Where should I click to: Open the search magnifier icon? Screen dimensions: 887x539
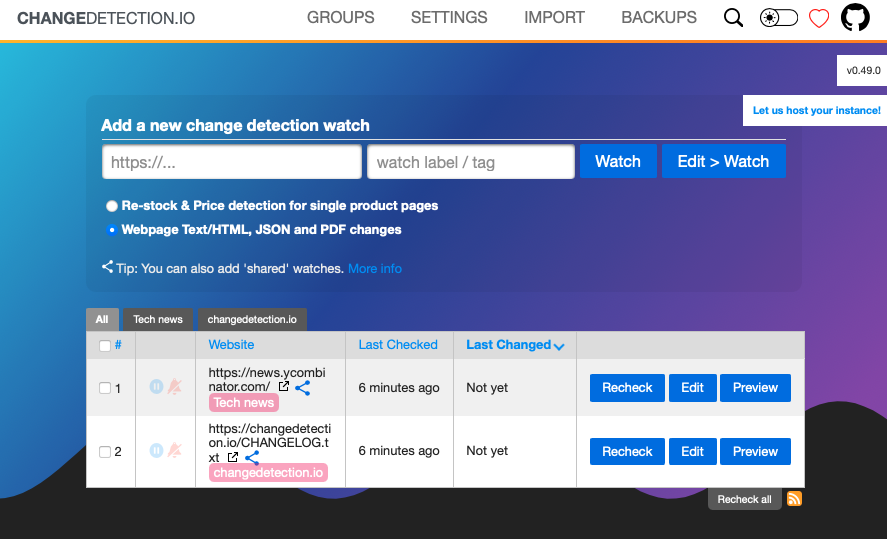click(x=733, y=18)
